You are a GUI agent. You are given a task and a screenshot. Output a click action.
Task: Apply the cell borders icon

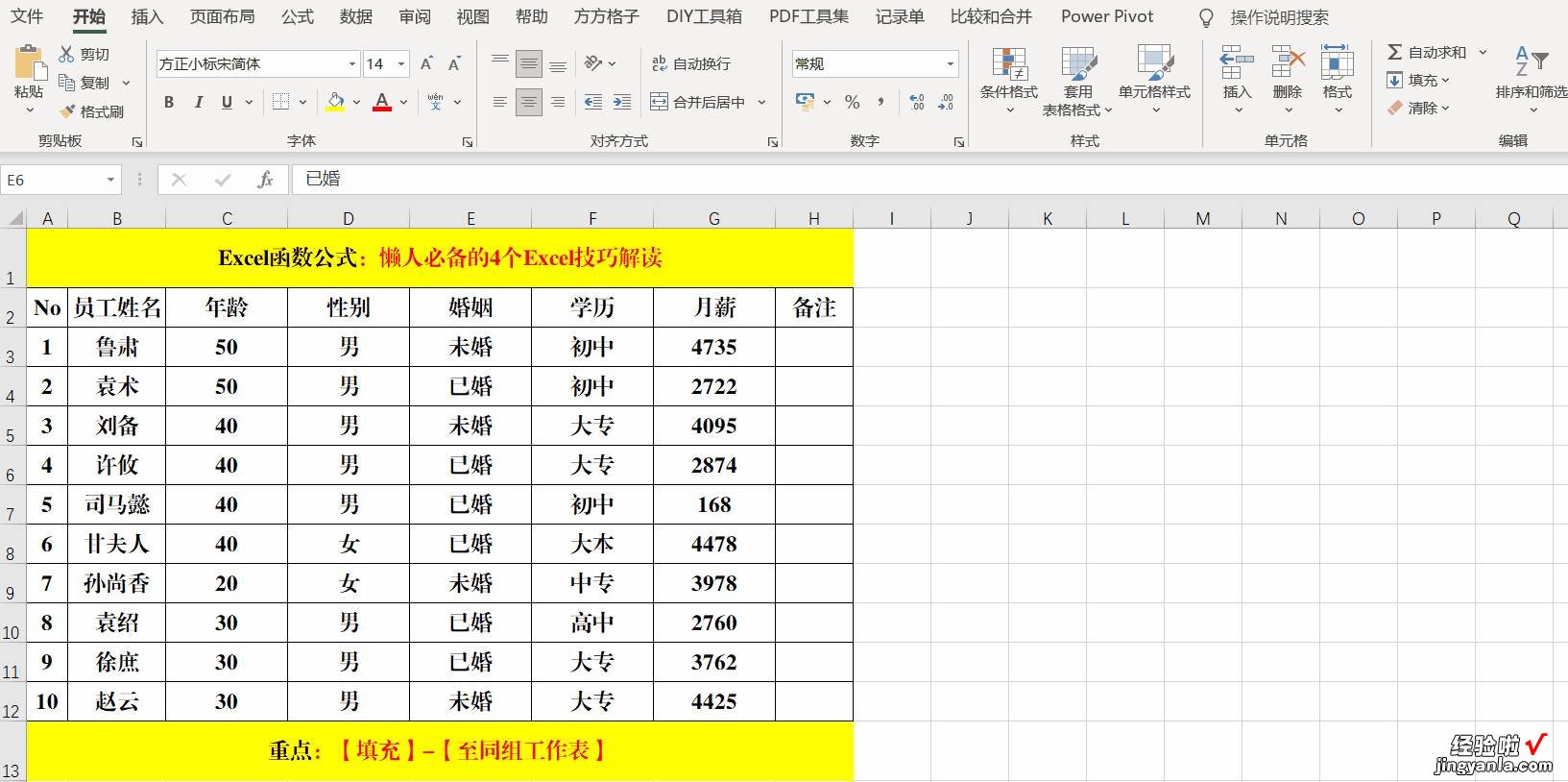point(280,102)
